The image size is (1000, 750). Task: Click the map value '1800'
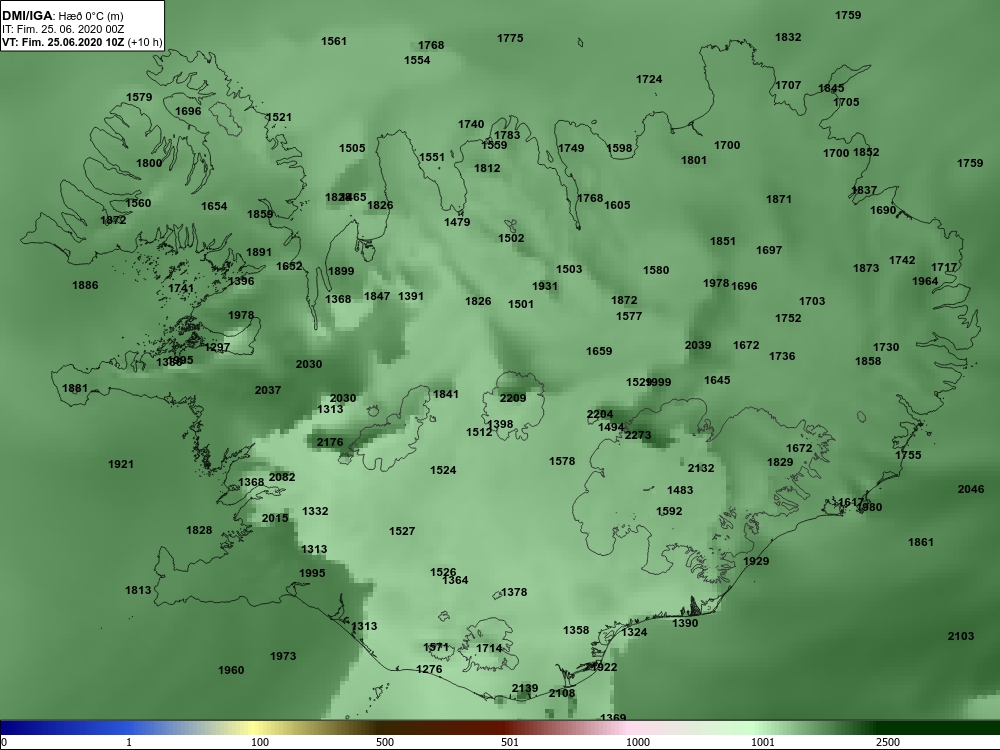[149, 163]
